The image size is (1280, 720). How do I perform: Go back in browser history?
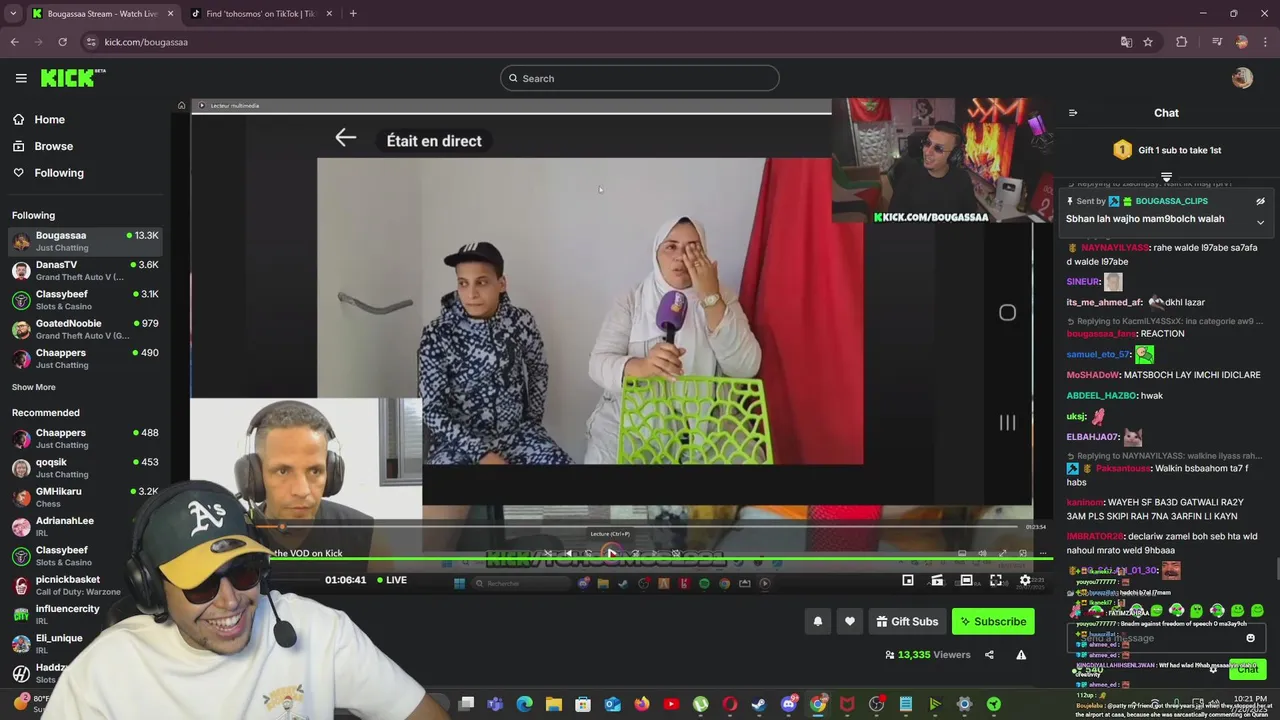pyautogui.click(x=14, y=42)
